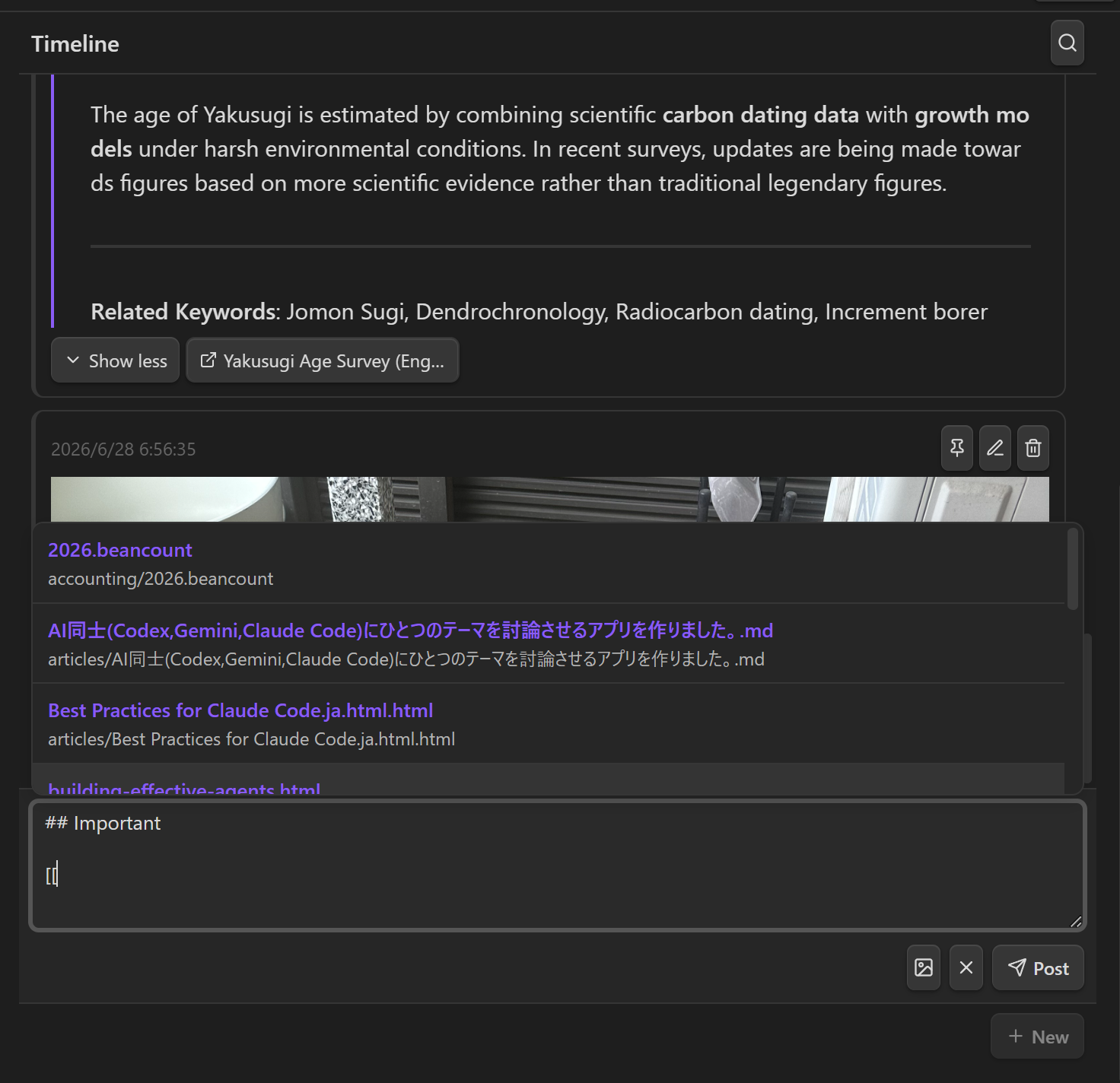
Task: Create a new entry with New button
Action: tap(1038, 1036)
